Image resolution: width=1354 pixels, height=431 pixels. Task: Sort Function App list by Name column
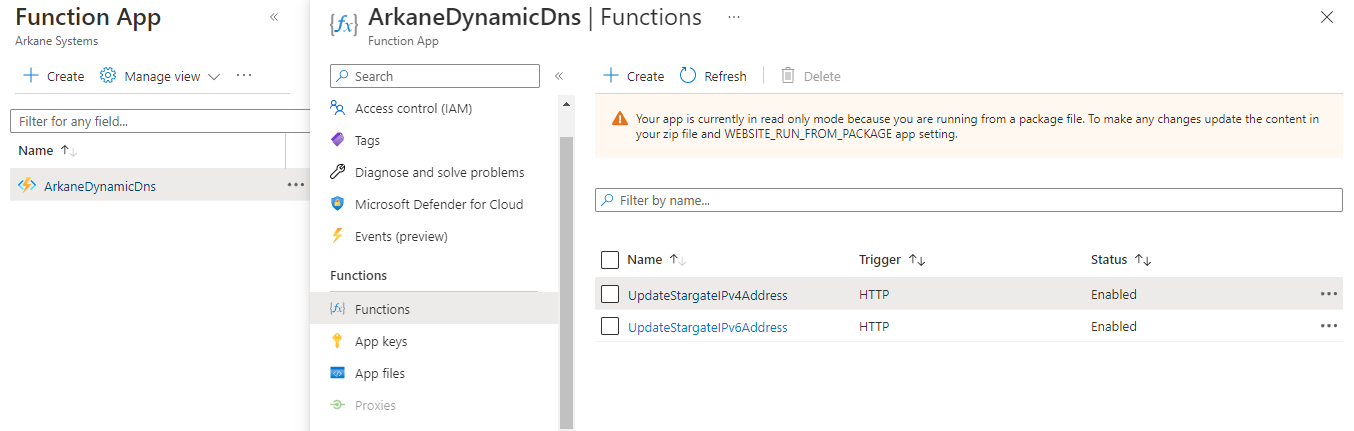coord(48,150)
